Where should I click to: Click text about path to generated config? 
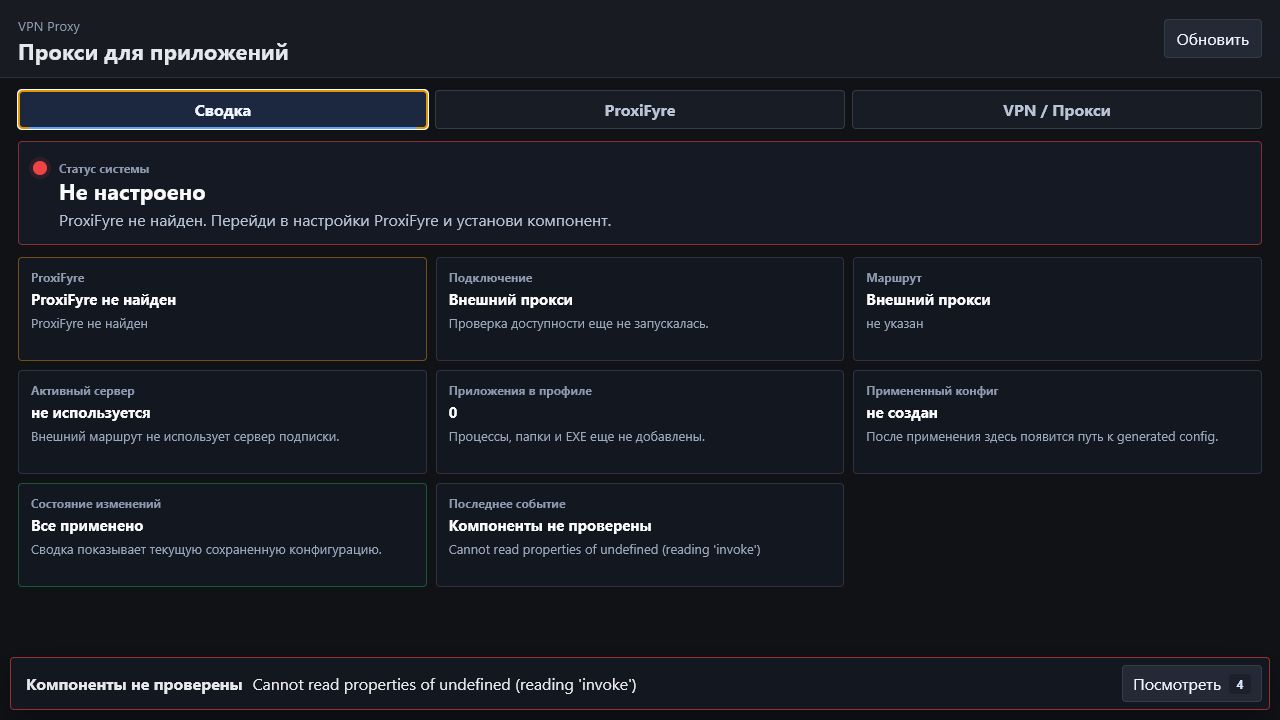(1042, 436)
